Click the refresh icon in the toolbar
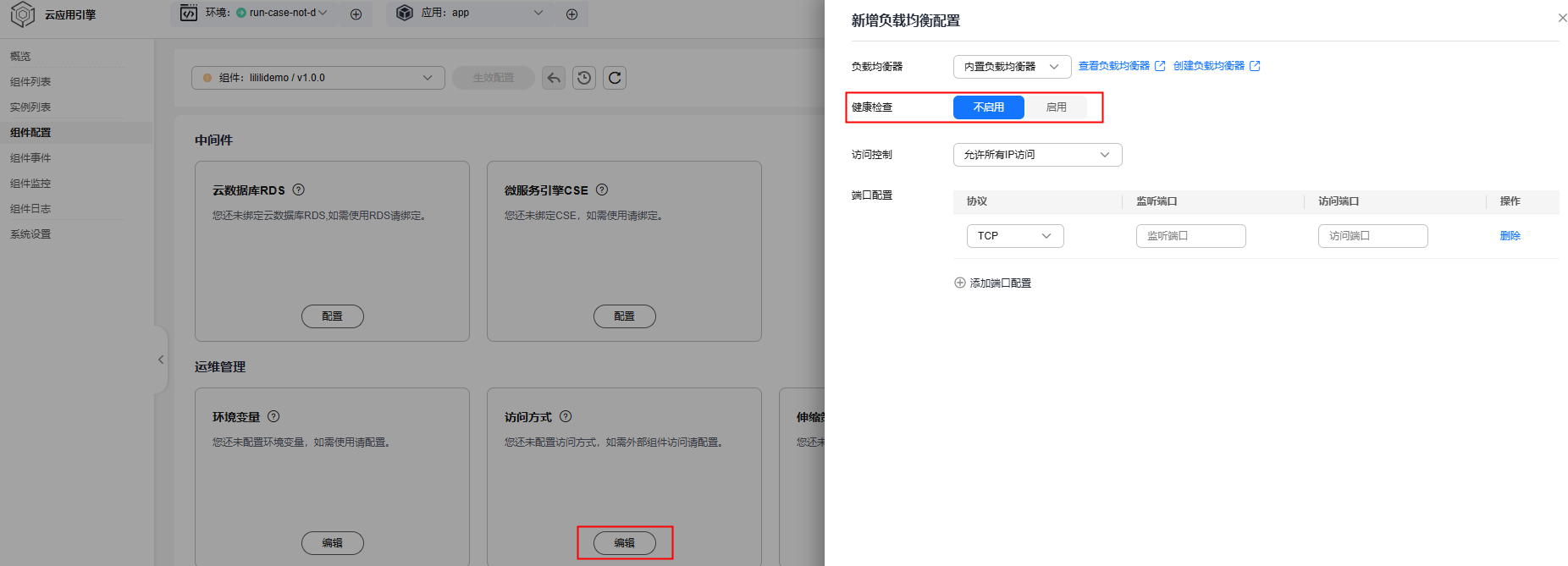 click(x=615, y=78)
